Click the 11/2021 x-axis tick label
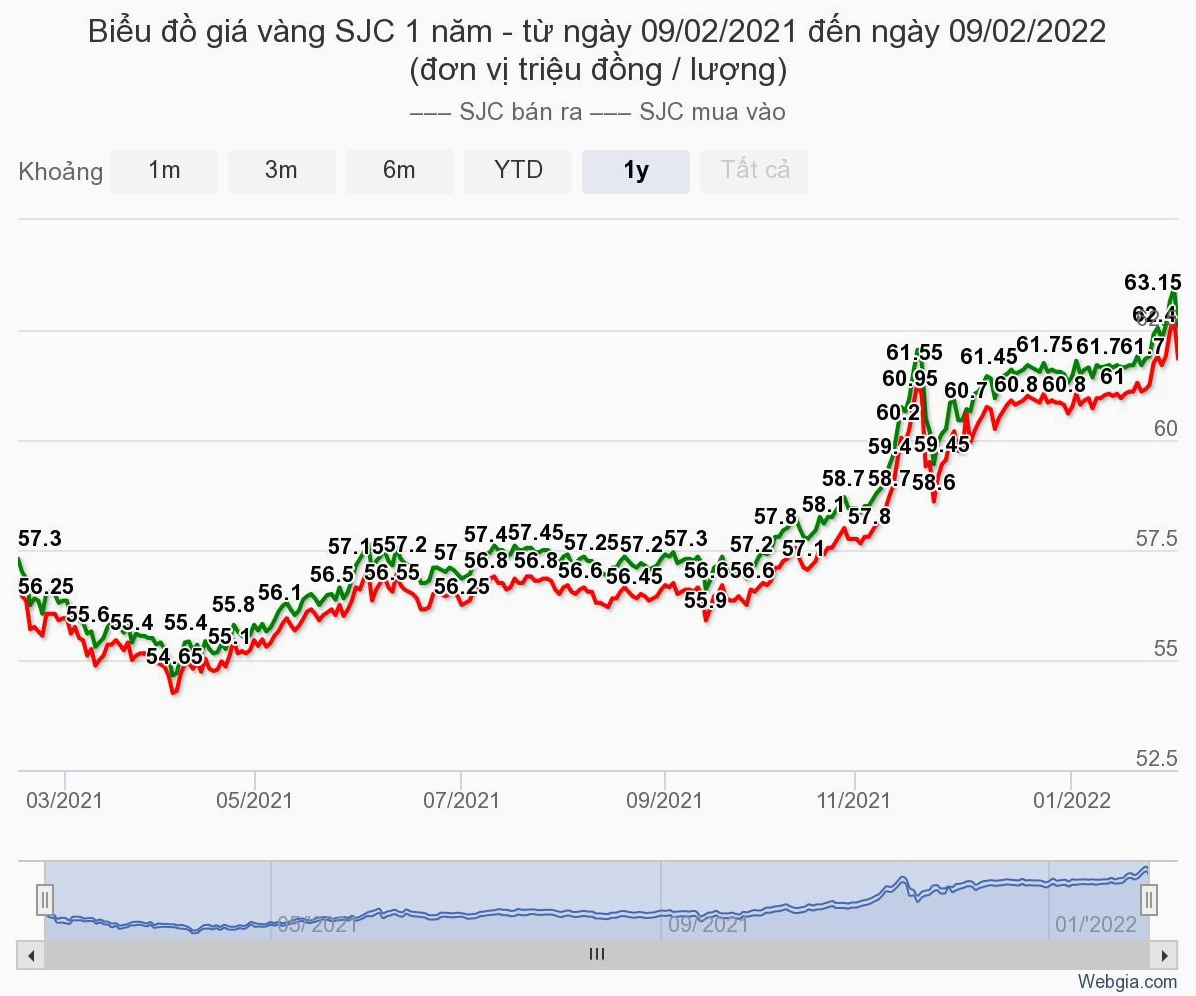Image resolution: width=1196 pixels, height=996 pixels. coord(854,801)
